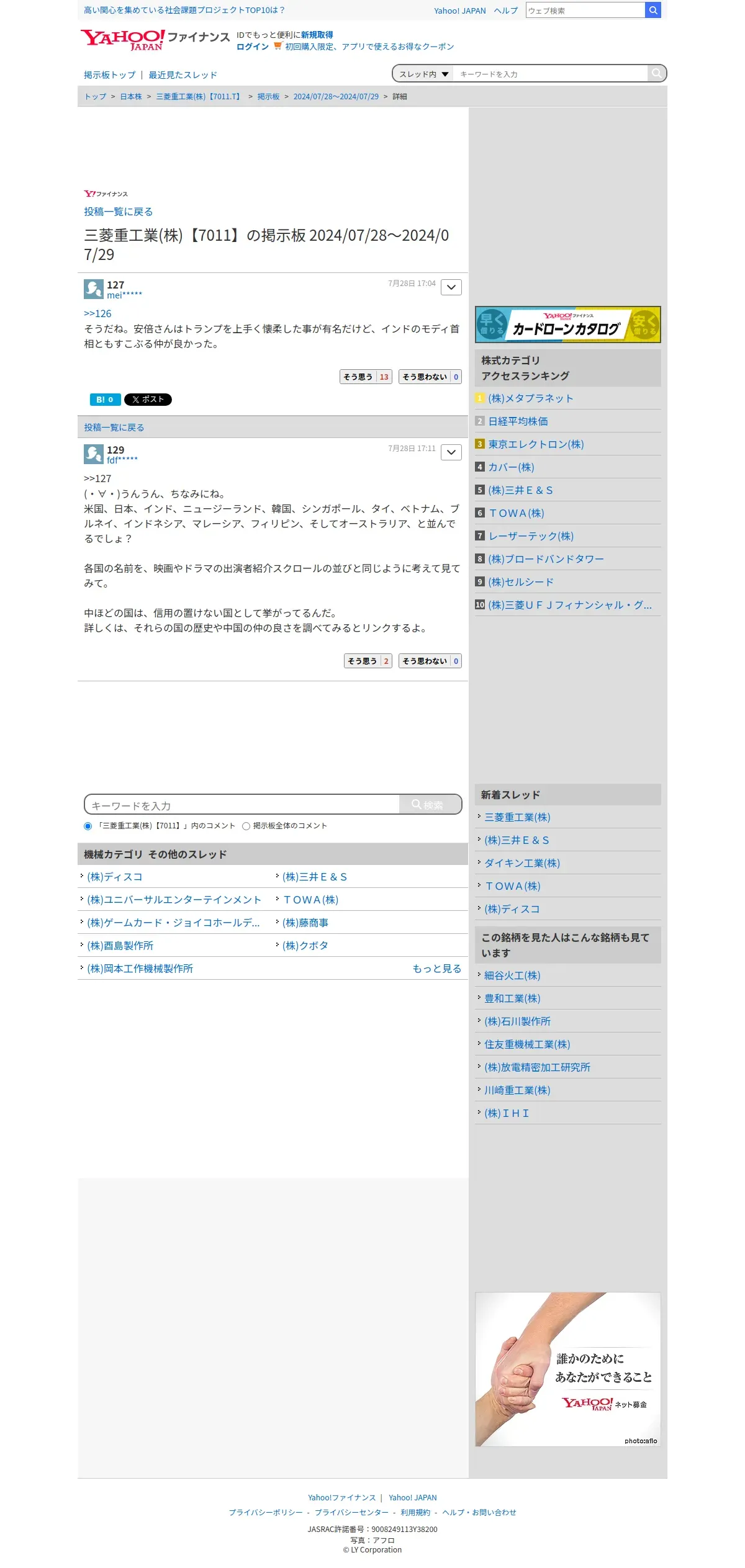
Task: Click the avatar icon of user mei*****
Action: 94,289
